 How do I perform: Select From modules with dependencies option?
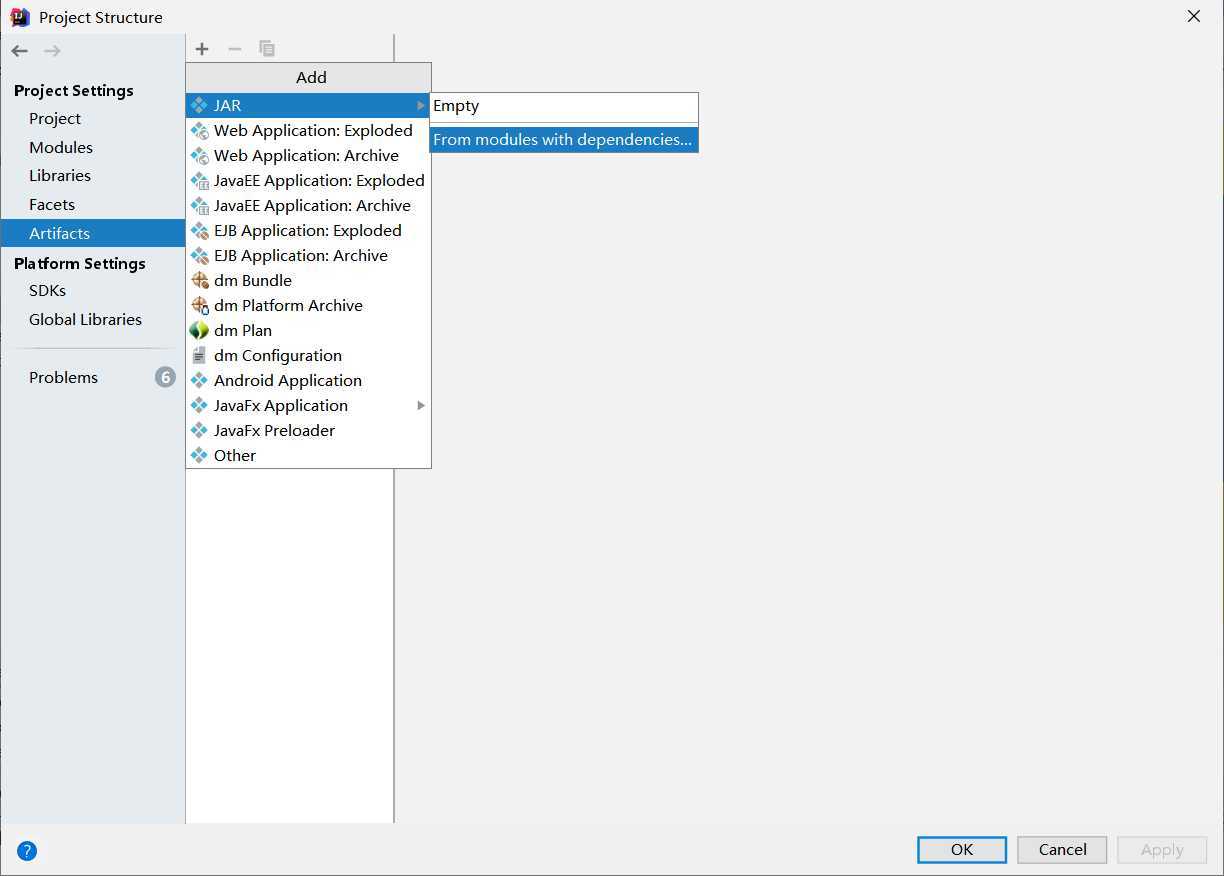(x=562, y=140)
